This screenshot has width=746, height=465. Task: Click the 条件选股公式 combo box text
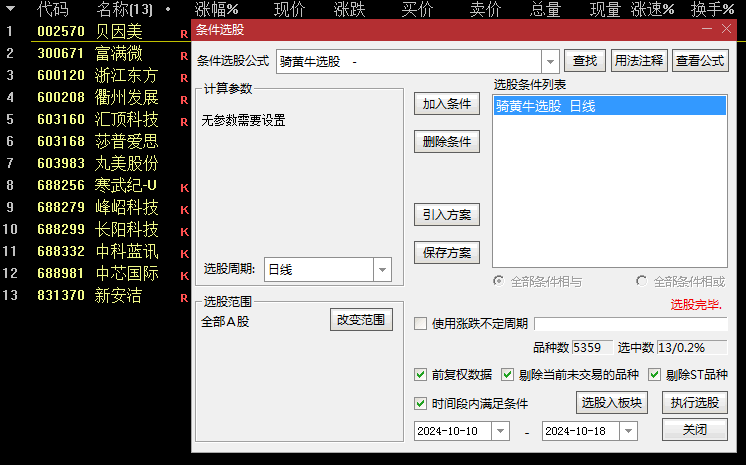pos(409,61)
